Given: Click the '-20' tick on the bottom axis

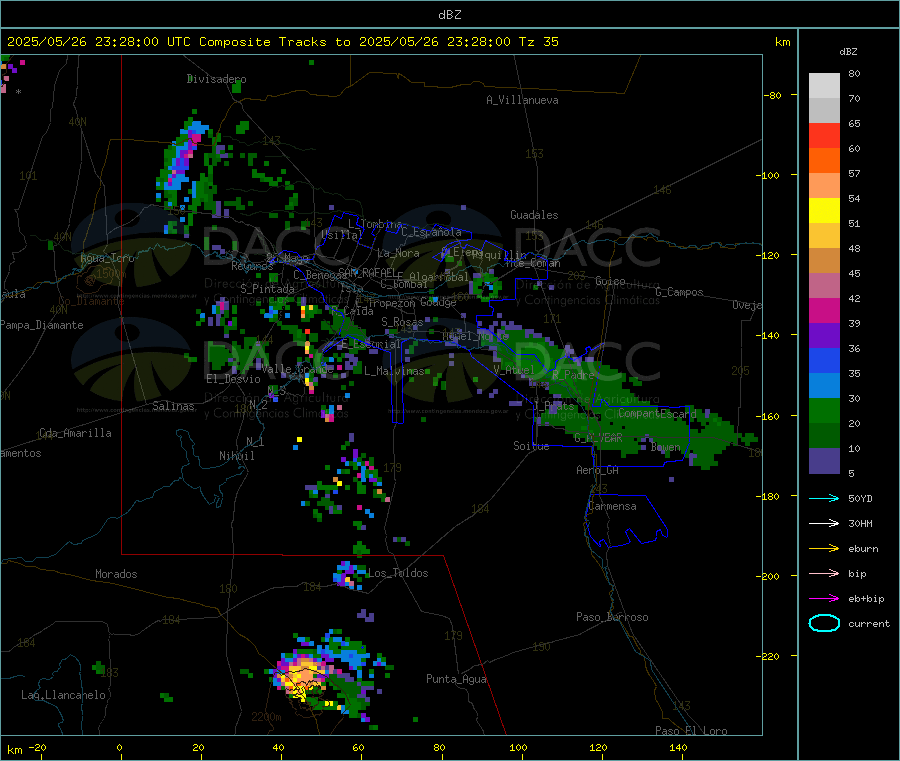Looking at the screenshot, I should point(37,747).
